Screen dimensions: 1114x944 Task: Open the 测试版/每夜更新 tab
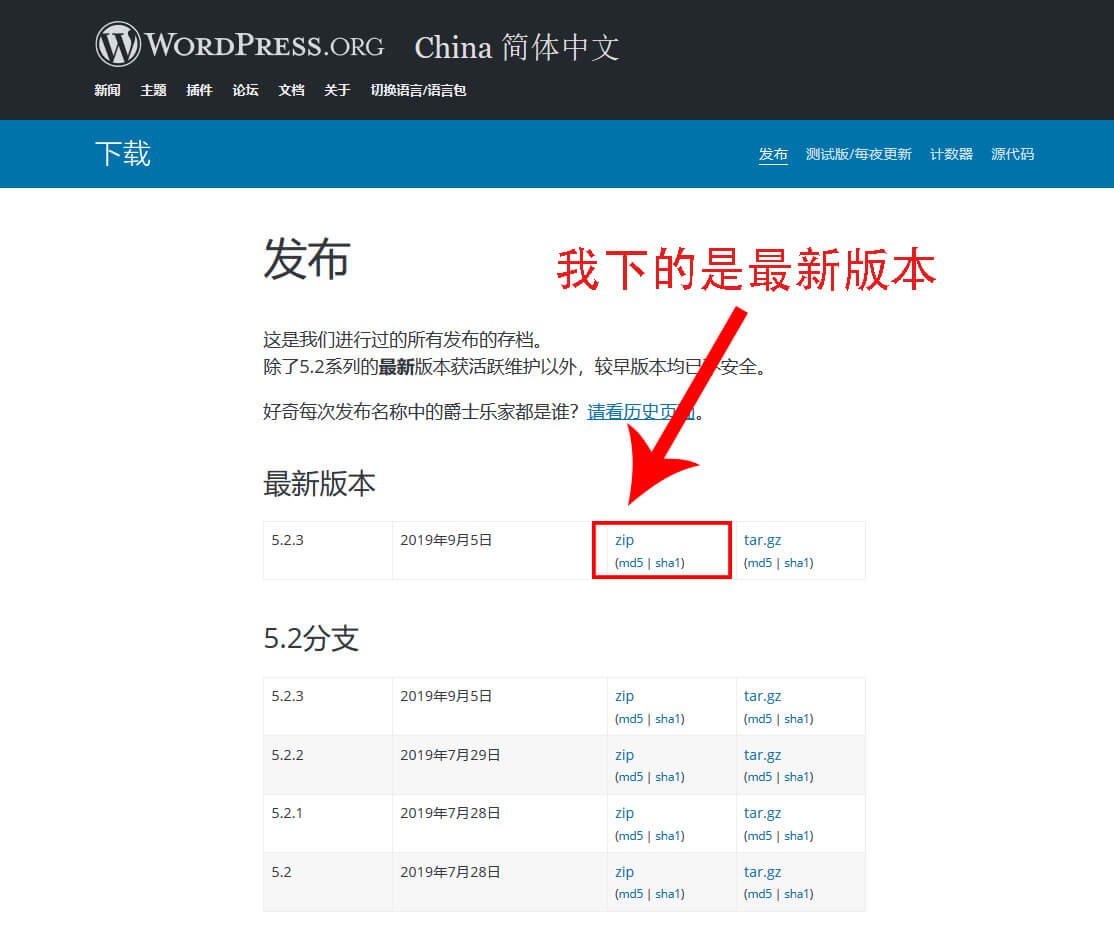tap(857, 154)
